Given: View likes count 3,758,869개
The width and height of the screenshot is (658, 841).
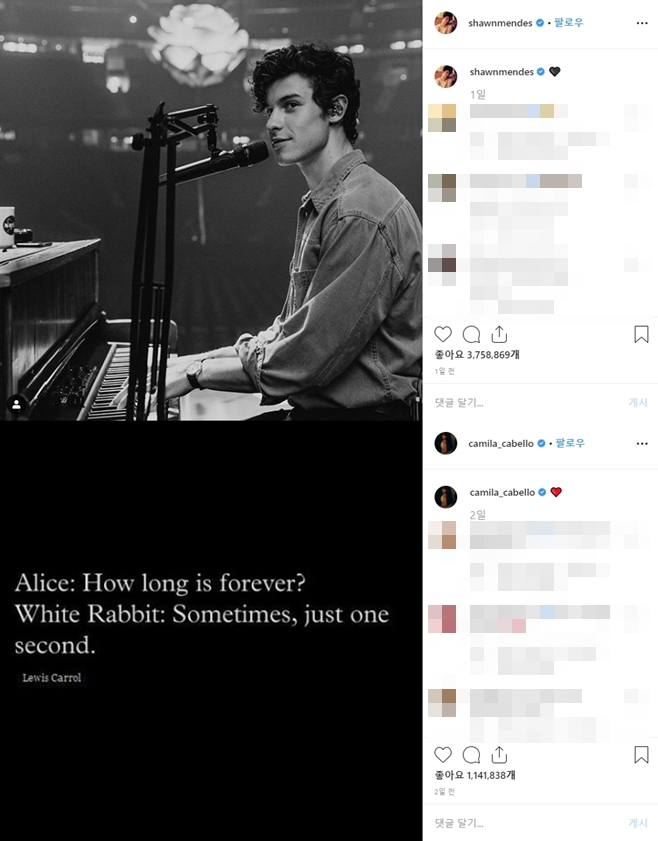Looking at the screenshot, I should click(x=477, y=355).
